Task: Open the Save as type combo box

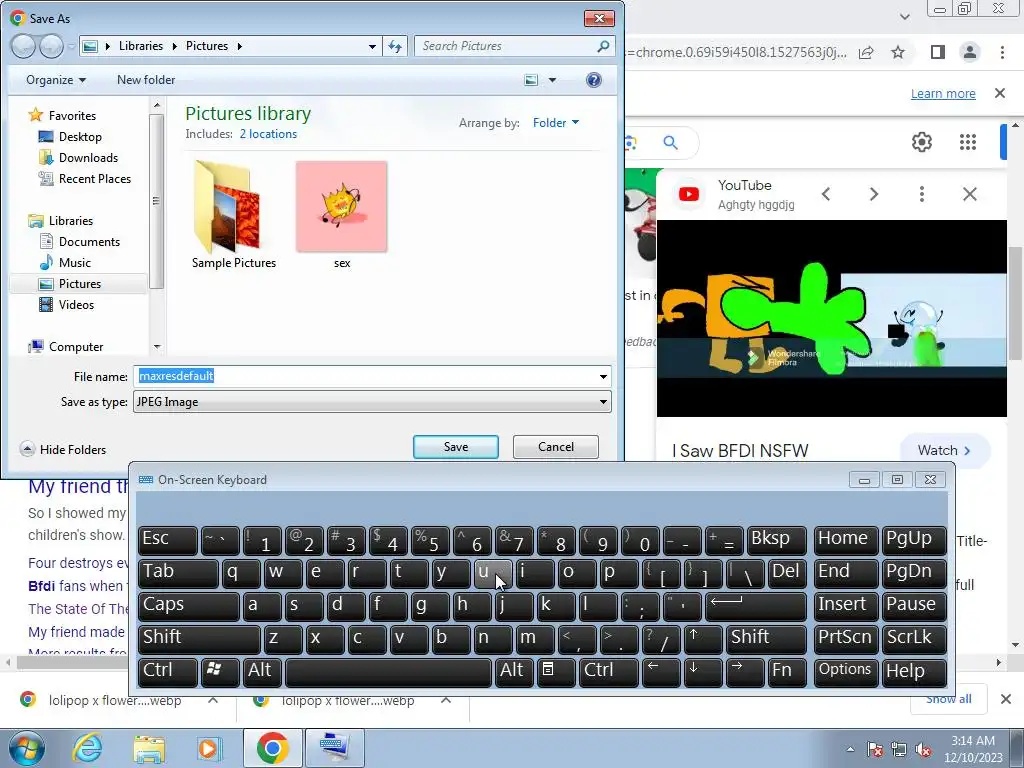Action: [372, 402]
